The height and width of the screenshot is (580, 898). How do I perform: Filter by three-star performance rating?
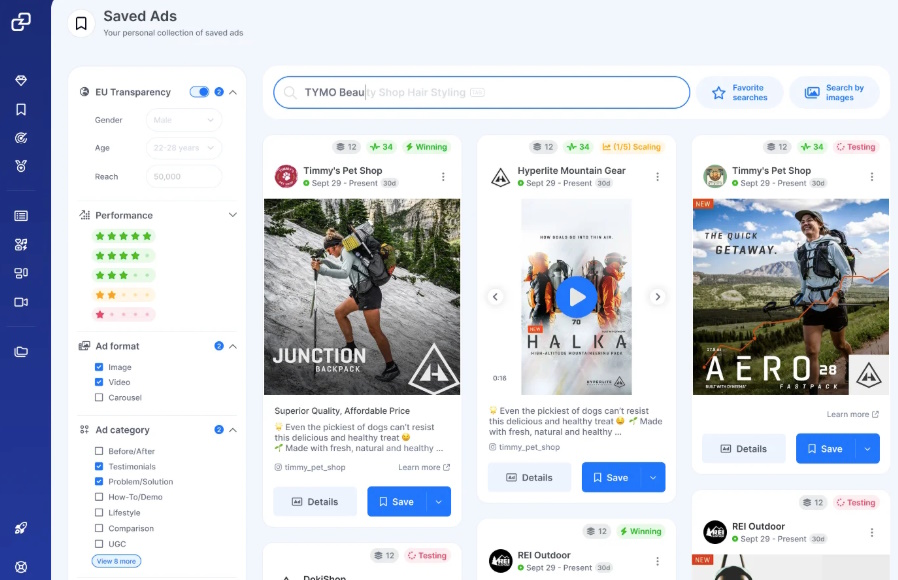pyautogui.click(x=123, y=275)
